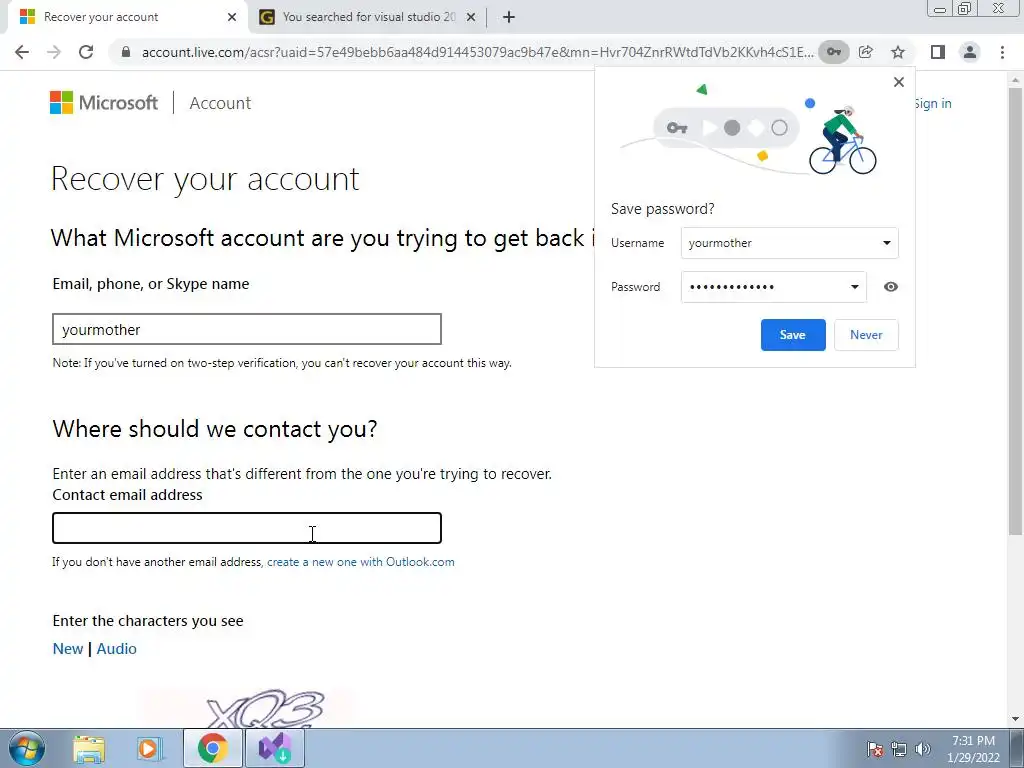Switch to You searched for visual studio tab

[x=368, y=17]
